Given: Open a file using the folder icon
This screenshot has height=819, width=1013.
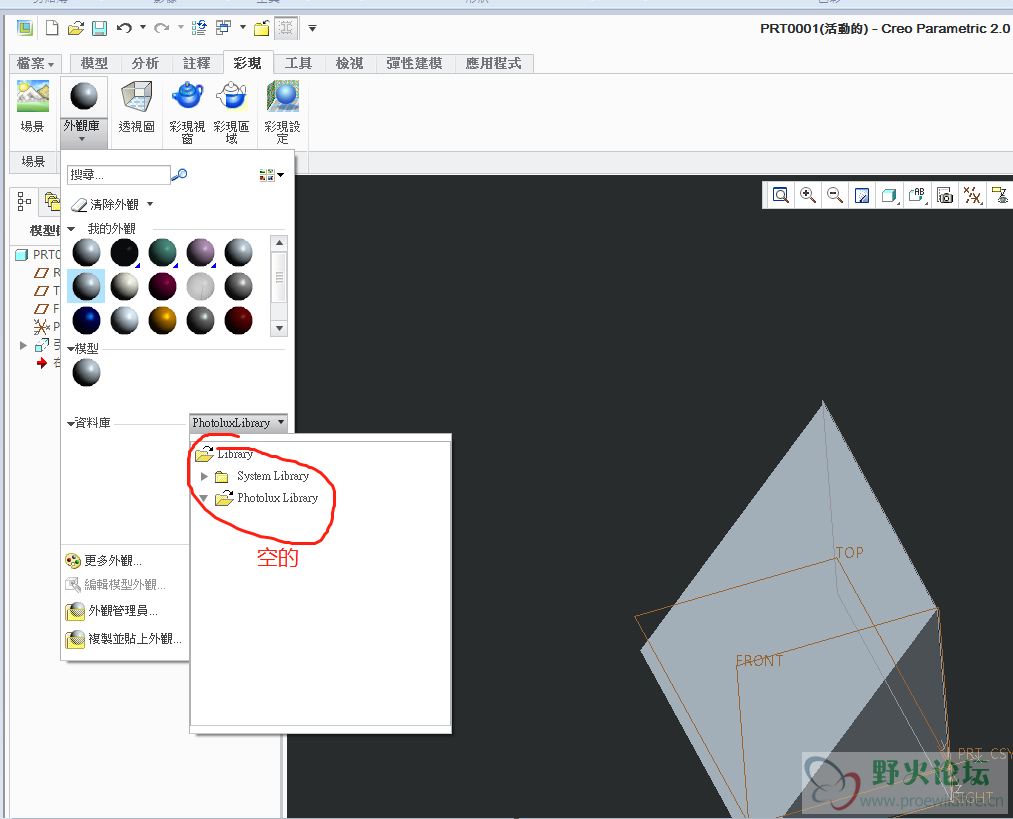Looking at the screenshot, I should pos(76,28).
